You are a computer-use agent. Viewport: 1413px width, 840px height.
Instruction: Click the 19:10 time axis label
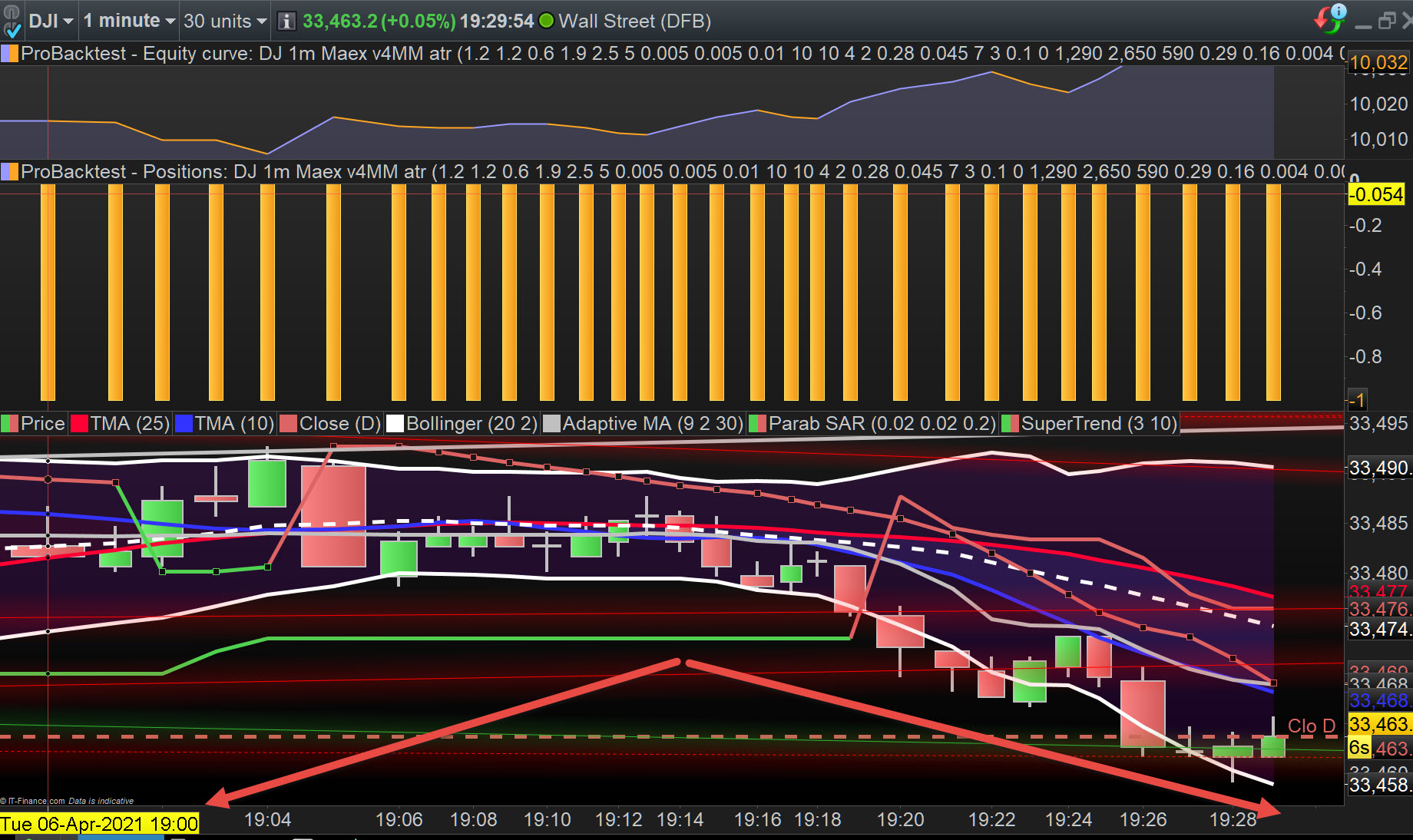pyautogui.click(x=547, y=820)
